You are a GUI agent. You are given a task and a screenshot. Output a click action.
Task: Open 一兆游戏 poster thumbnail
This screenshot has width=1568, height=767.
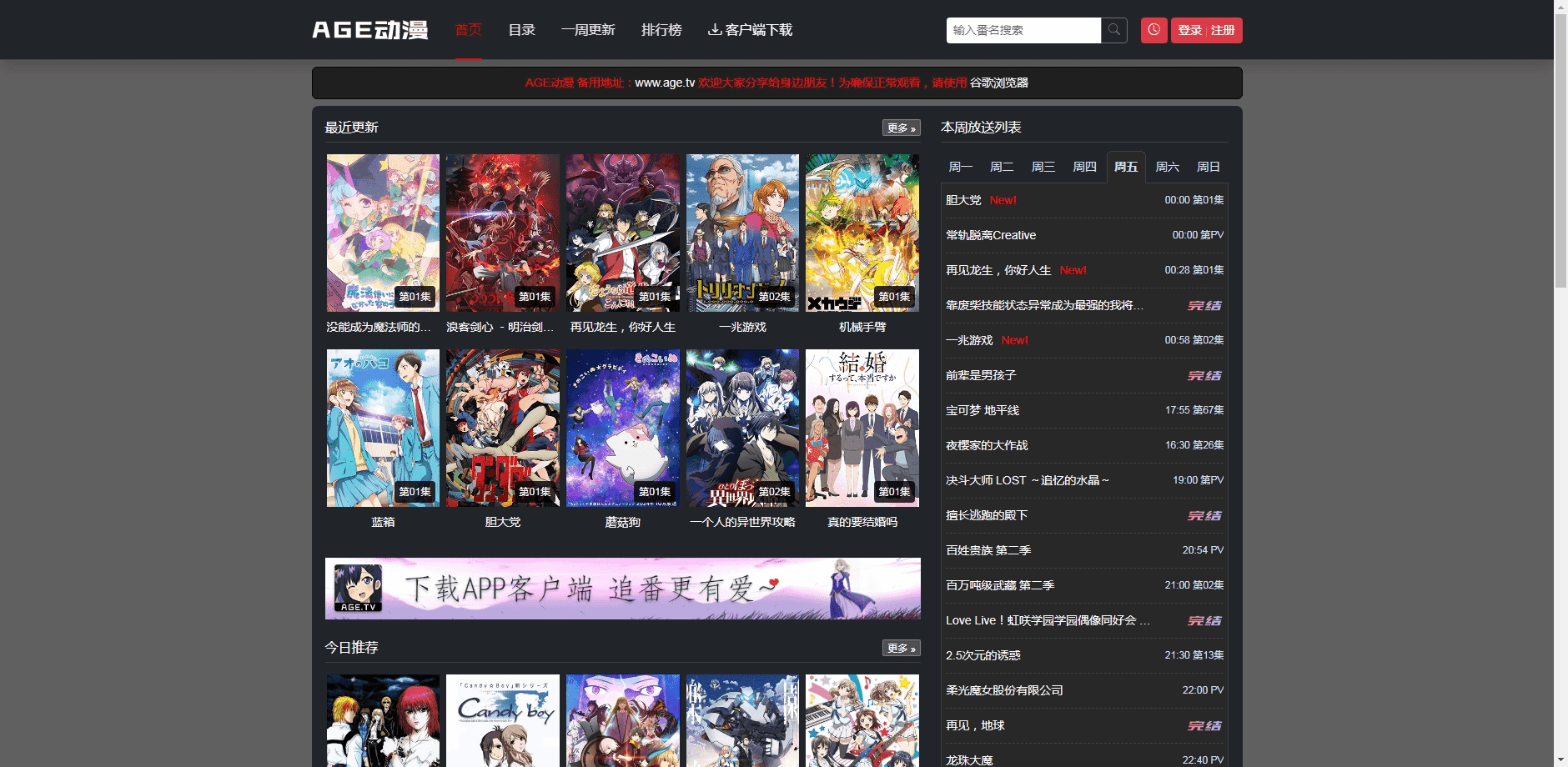click(742, 233)
